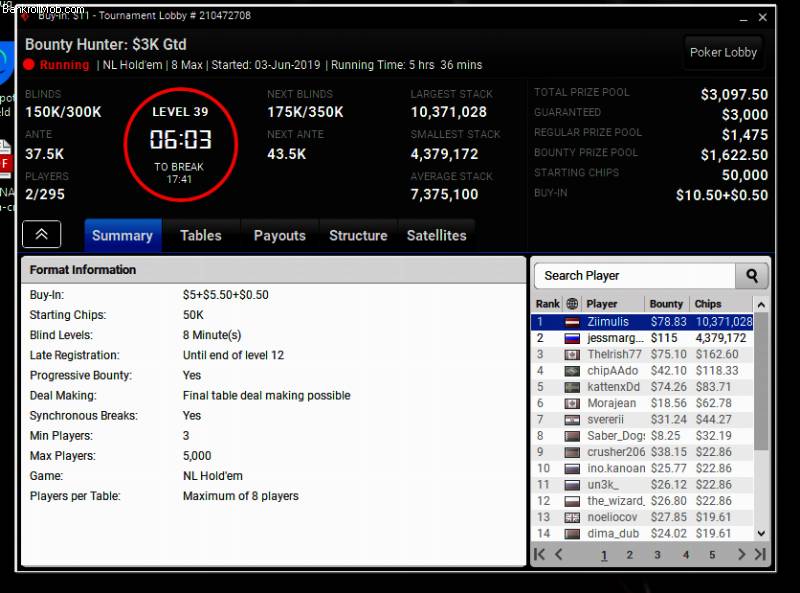This screenshot has height=593, width=800.
Task: Sort players by the globe country column
Action: tap(572, 304)
